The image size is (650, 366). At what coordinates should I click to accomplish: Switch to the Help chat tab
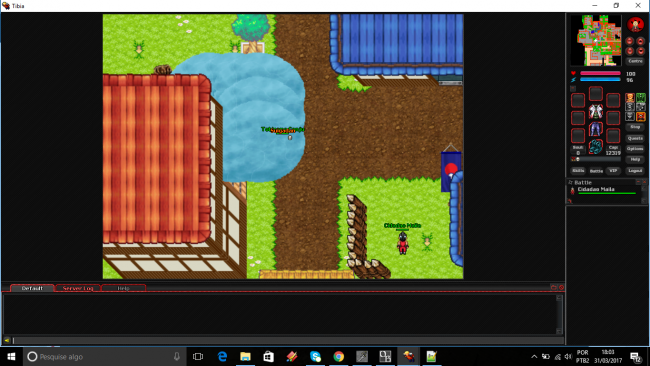pyautogui.click(x=123, y=288)
